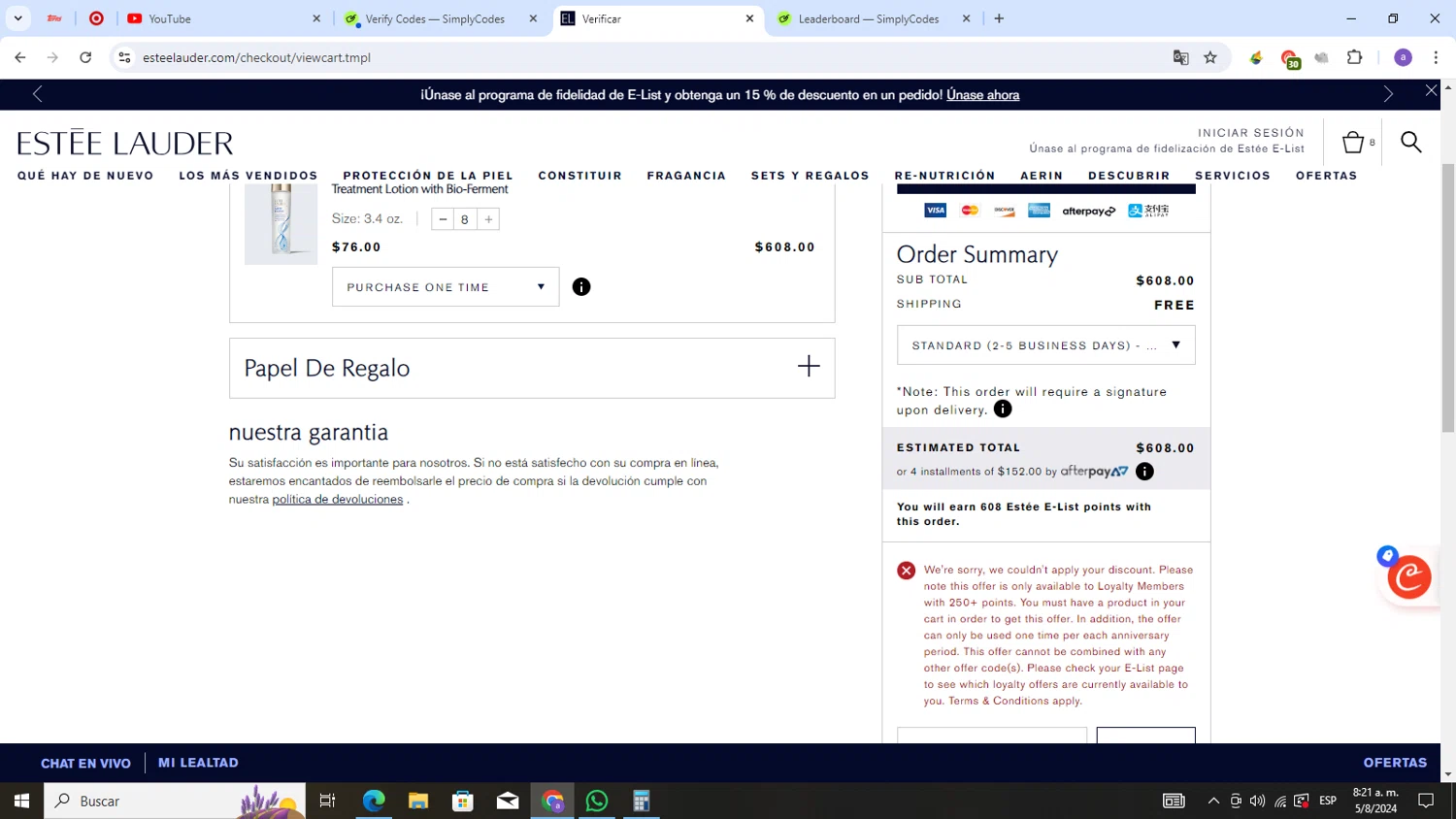
Task: Click the offer code input field
Action: click(992, 735)
